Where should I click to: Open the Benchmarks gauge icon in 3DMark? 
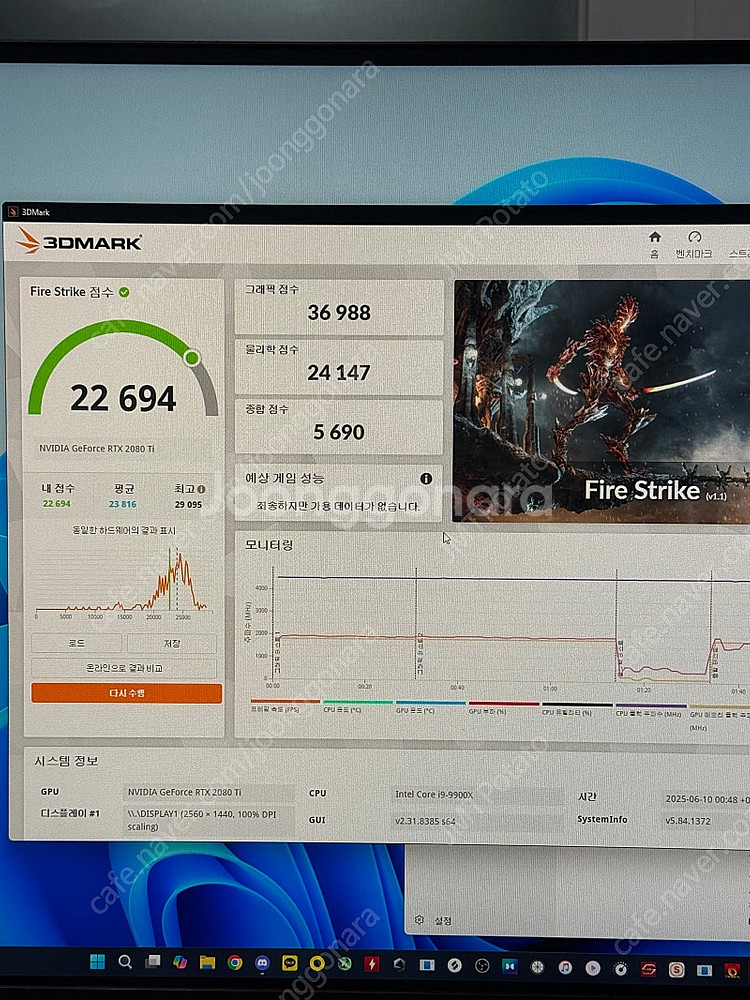[x=695, y=237]
